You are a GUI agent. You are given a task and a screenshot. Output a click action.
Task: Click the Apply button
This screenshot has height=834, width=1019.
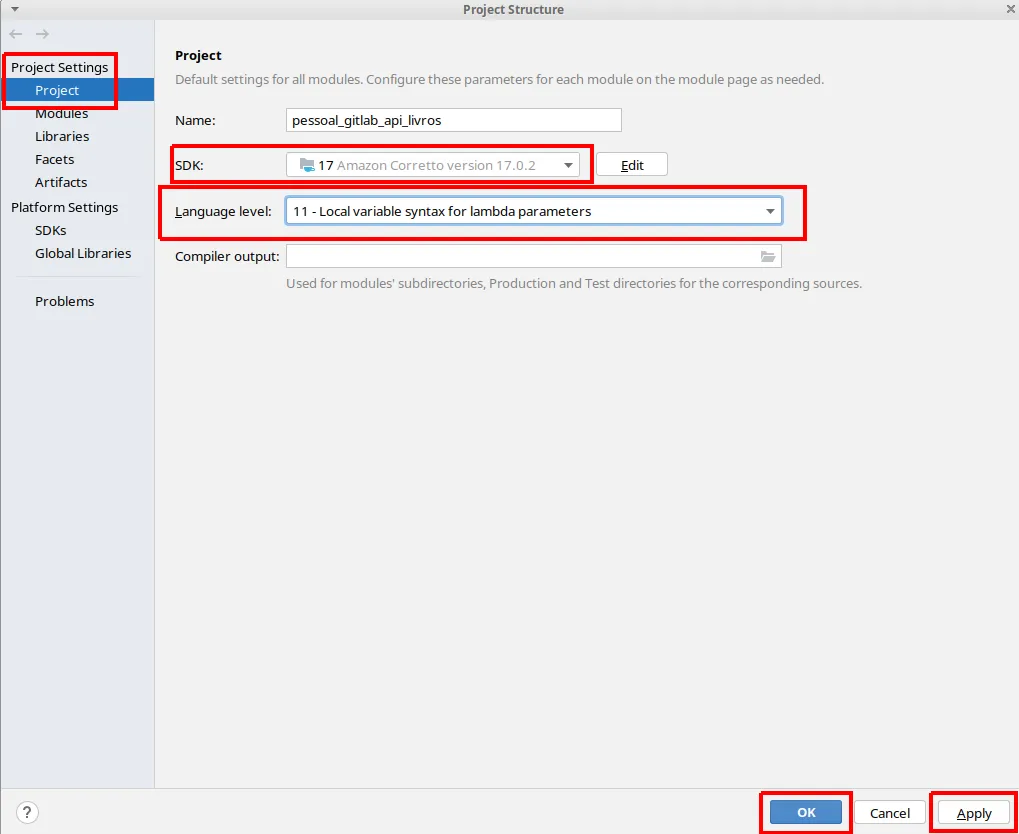pyautogui.click(x=974, y=813)
